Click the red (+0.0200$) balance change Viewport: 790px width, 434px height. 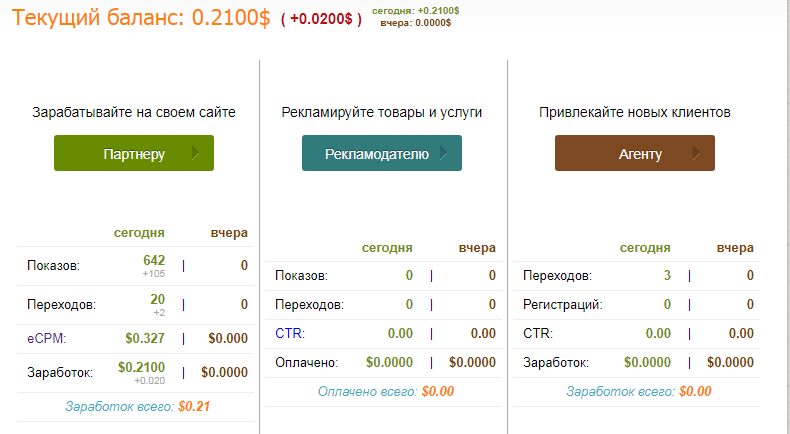point(321,19)
